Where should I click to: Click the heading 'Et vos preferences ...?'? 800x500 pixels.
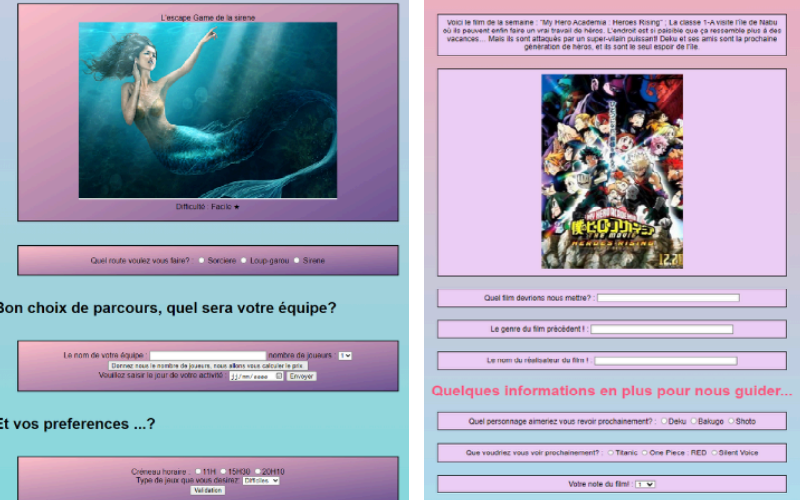(x=77, y=423)
